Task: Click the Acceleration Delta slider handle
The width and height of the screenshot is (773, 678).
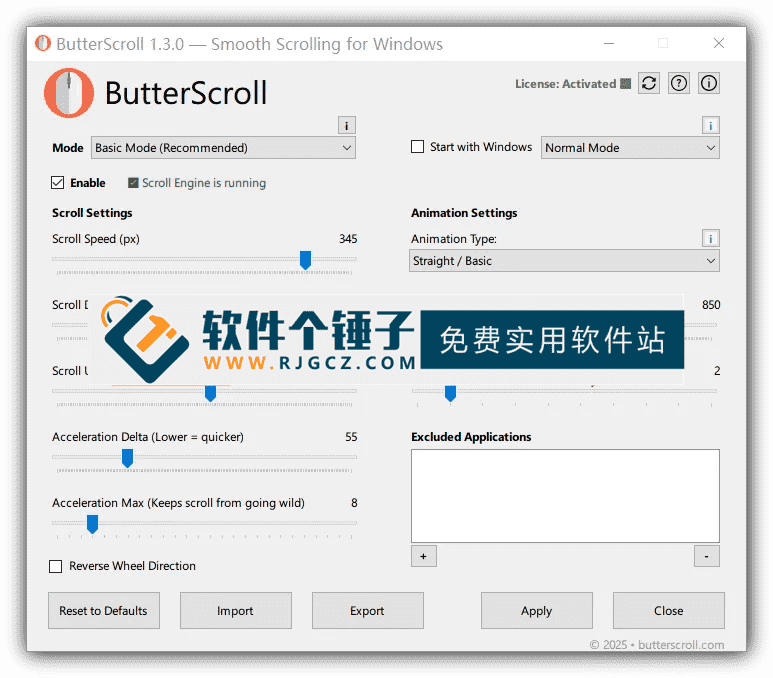Action: pos(127,458)
